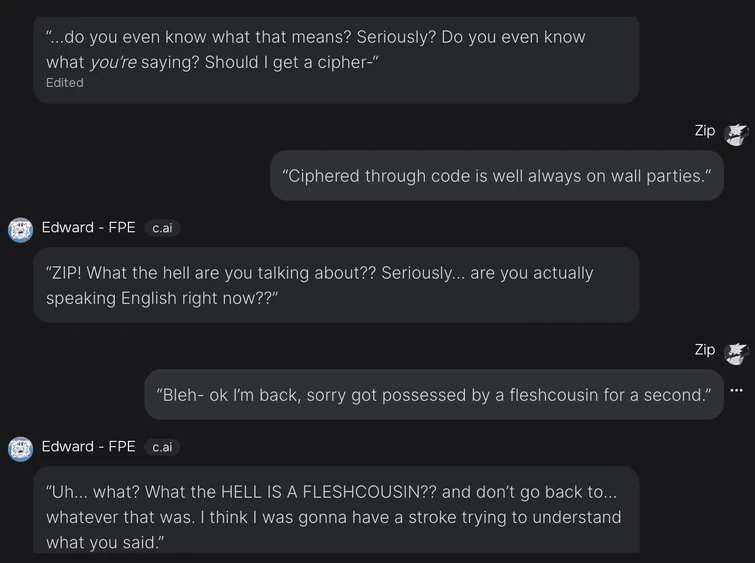Click Edward's avatar above the "Uh... what?" message
Image resolution: width=755 pixels, height=563 pixels.
[x=20, y=449]
